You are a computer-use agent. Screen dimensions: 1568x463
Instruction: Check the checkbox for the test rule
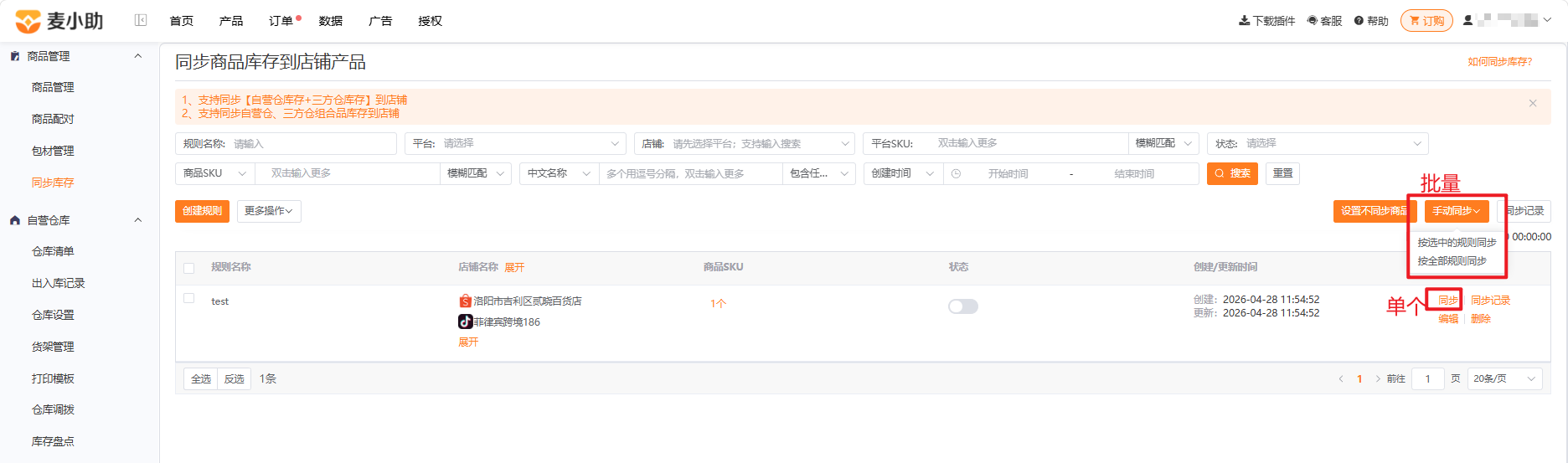[x=188, y=298]
